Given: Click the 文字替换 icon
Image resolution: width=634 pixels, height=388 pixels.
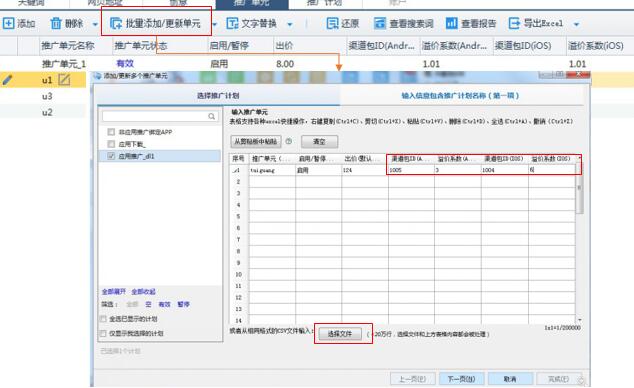Looking at the screenshot, I should point(232,23).
